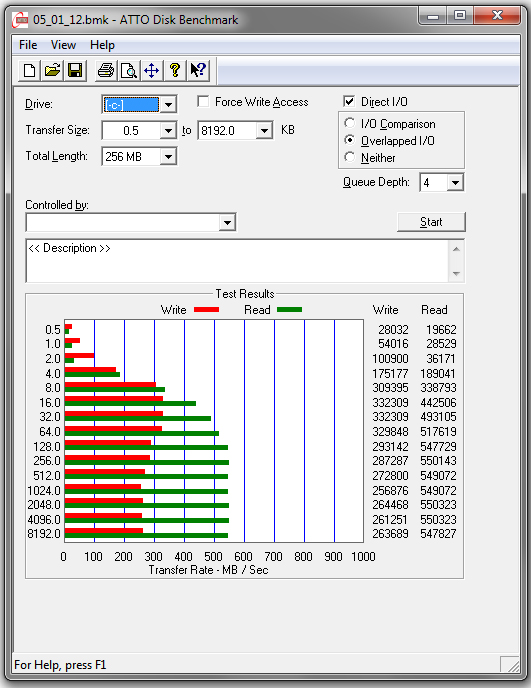
Task: Click the selected [-c-] drive field
Action: pos(131,104)
